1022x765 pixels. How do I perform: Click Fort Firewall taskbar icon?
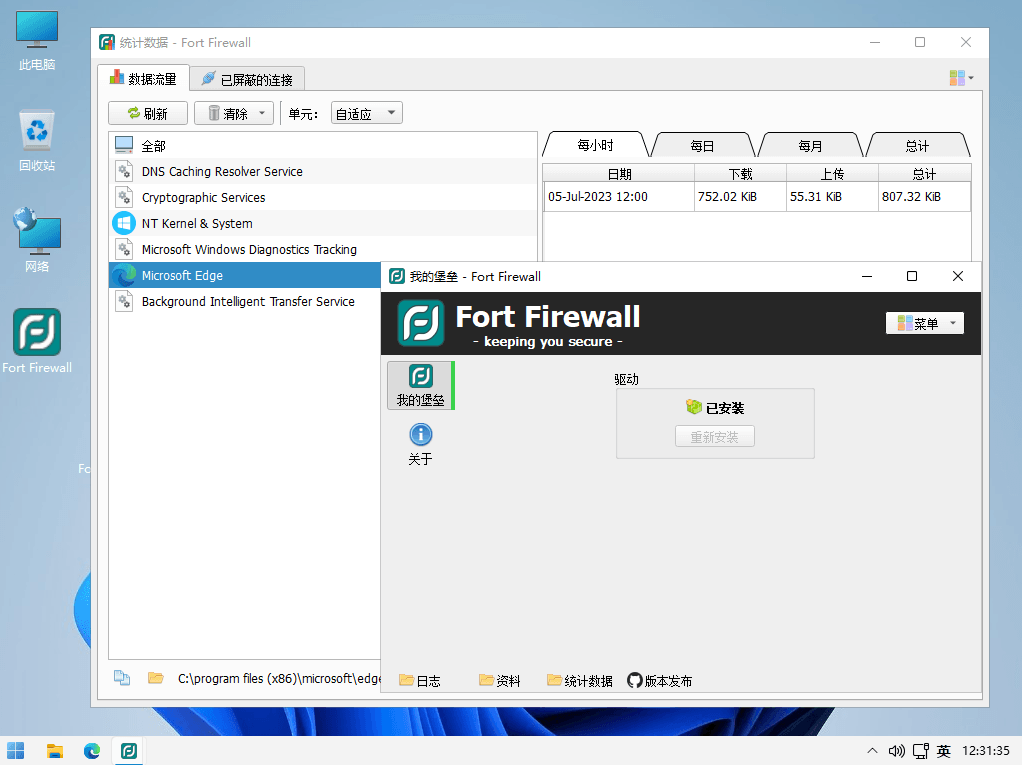tap(129, 751)
